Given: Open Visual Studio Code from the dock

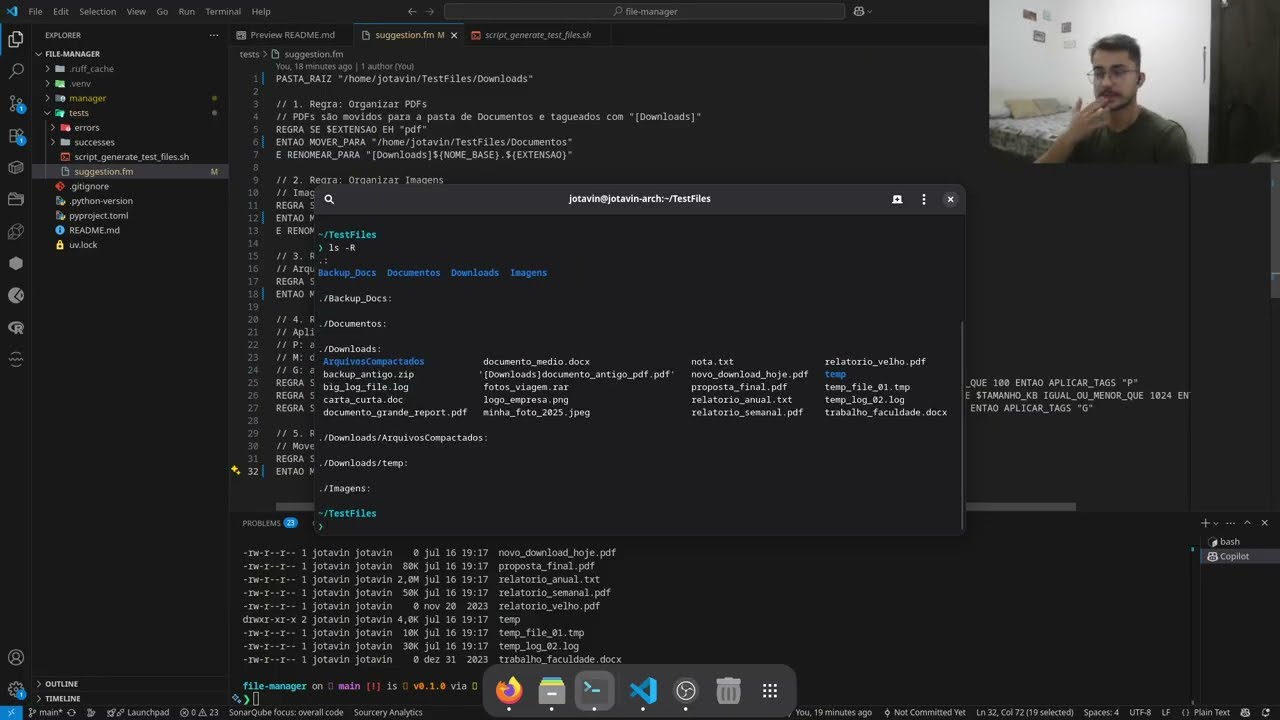Looking at the screenshot, I should [643, 690].
